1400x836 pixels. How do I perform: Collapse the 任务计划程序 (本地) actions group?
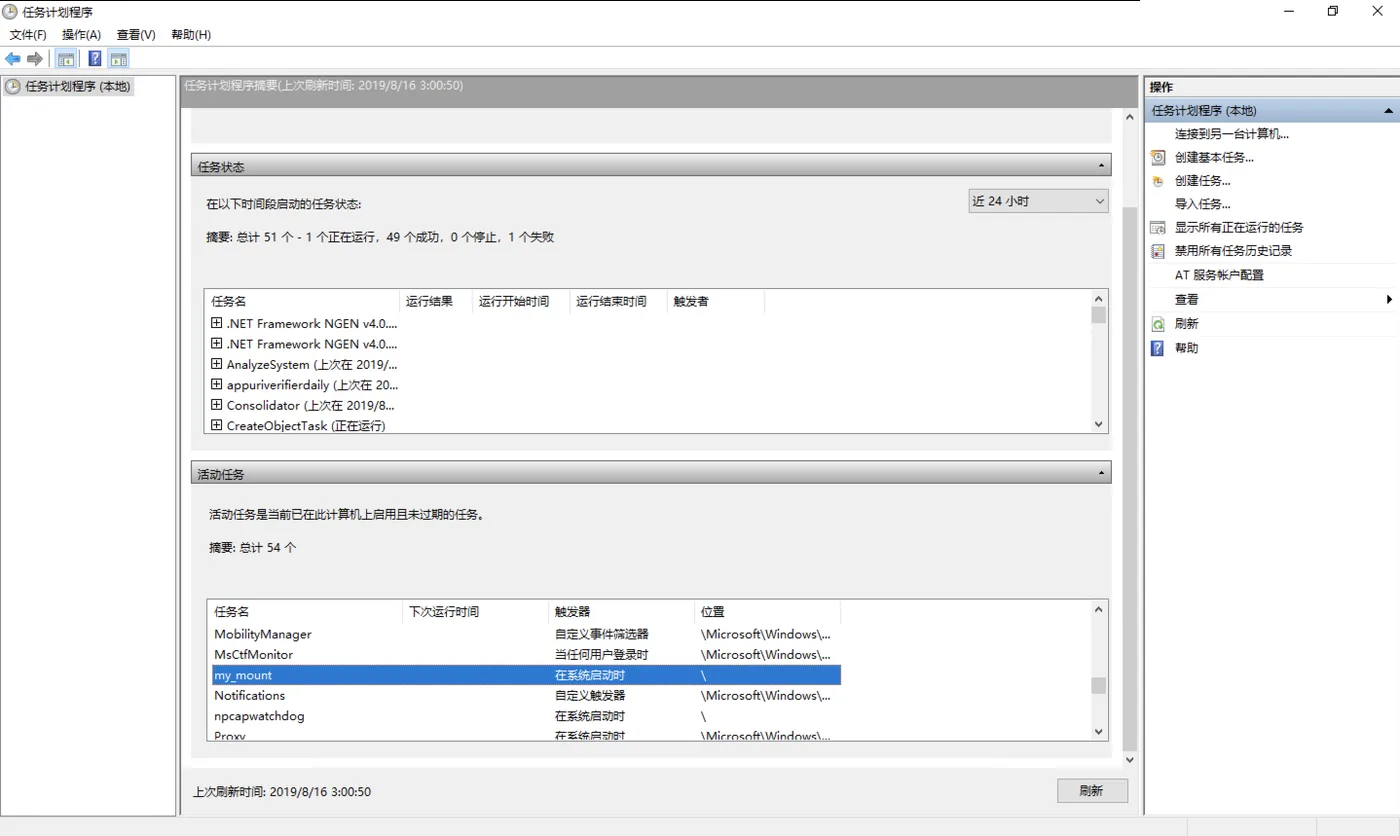[x=1388, y=110]
